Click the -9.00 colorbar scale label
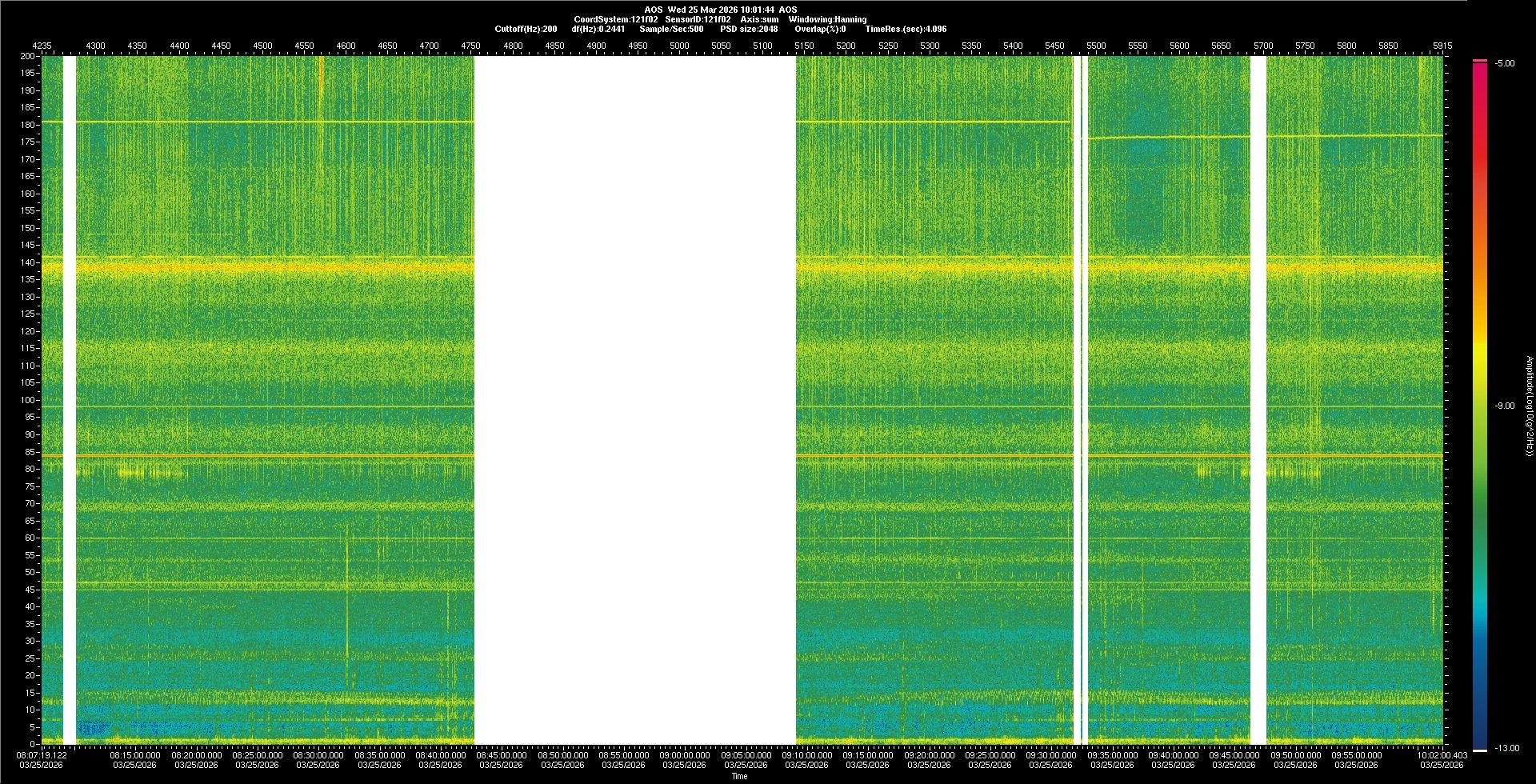1536x784 pixels. coord(1505,406)
